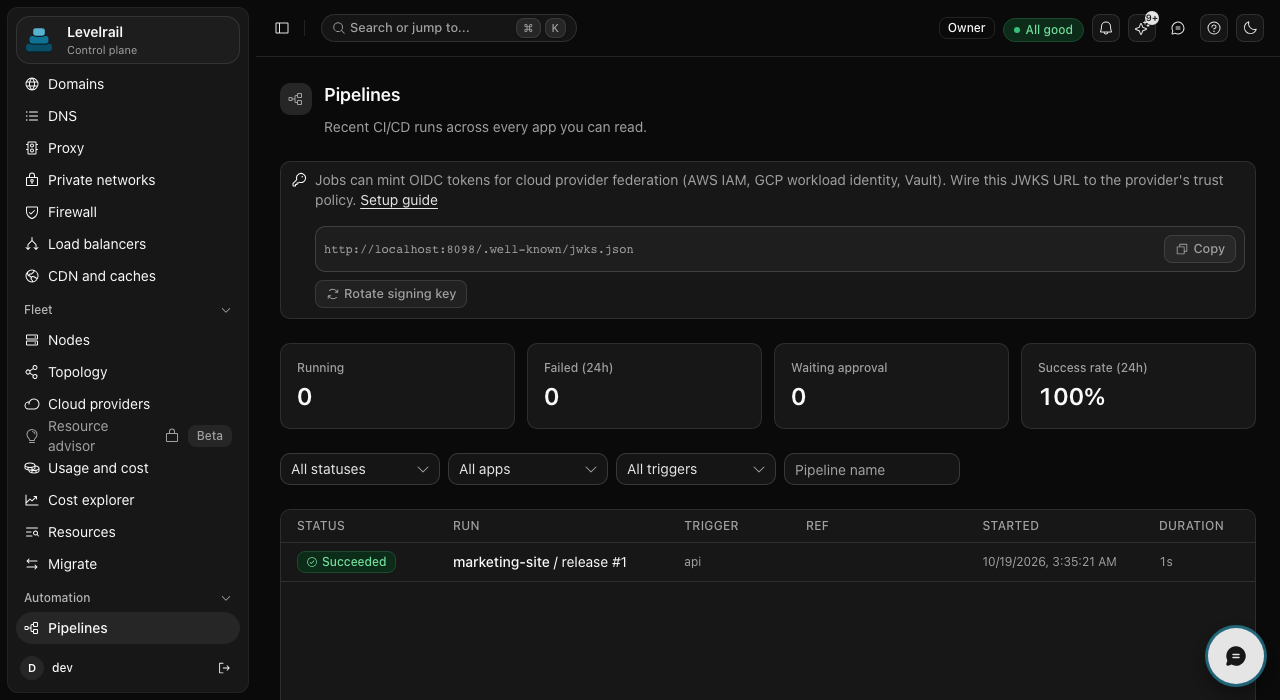Click the Pipelines header icon

296,99
